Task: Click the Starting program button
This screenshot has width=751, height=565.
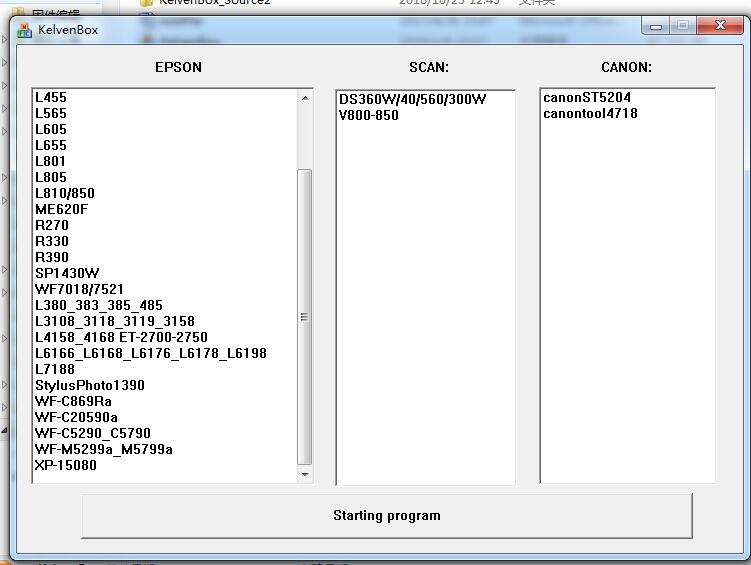Action: (386, 516)
